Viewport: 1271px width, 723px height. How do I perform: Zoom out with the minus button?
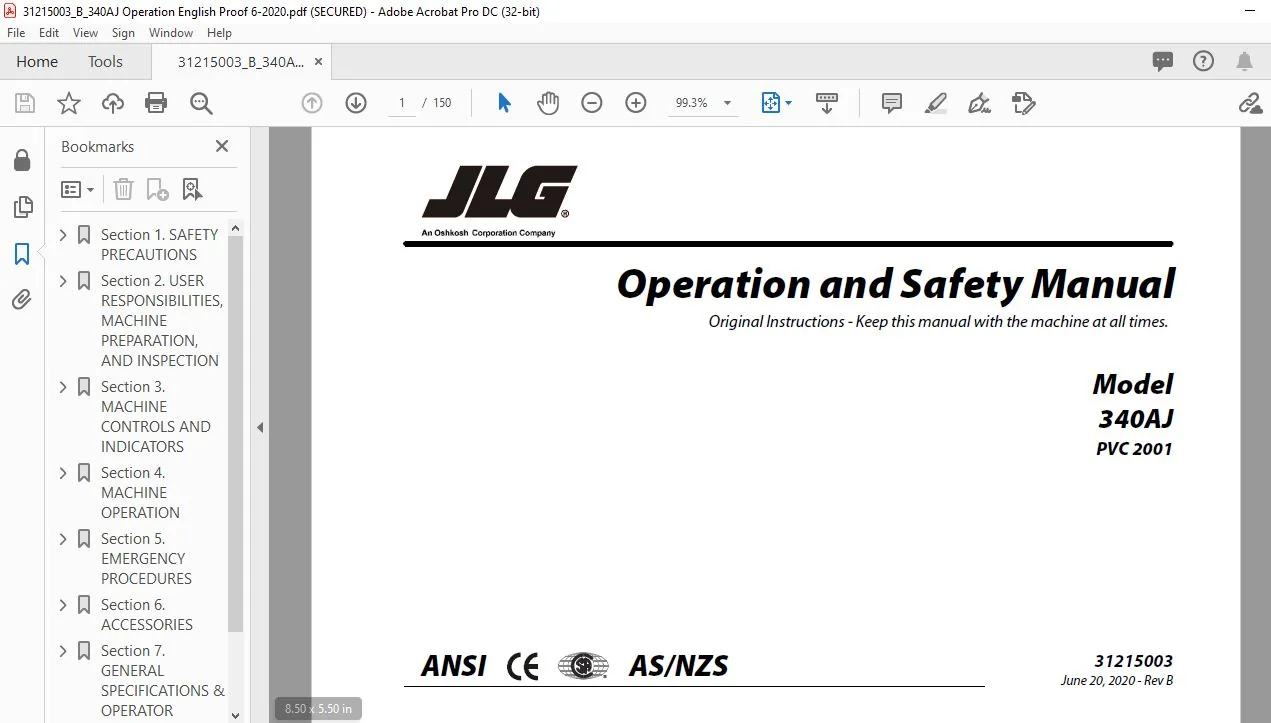(592, 103)
